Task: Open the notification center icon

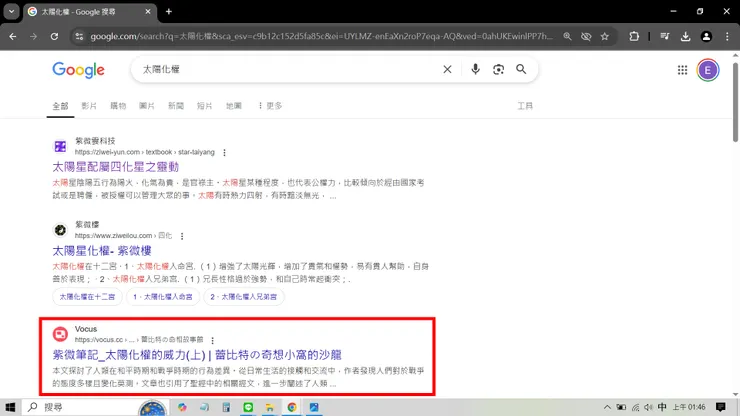Action: 721,407
